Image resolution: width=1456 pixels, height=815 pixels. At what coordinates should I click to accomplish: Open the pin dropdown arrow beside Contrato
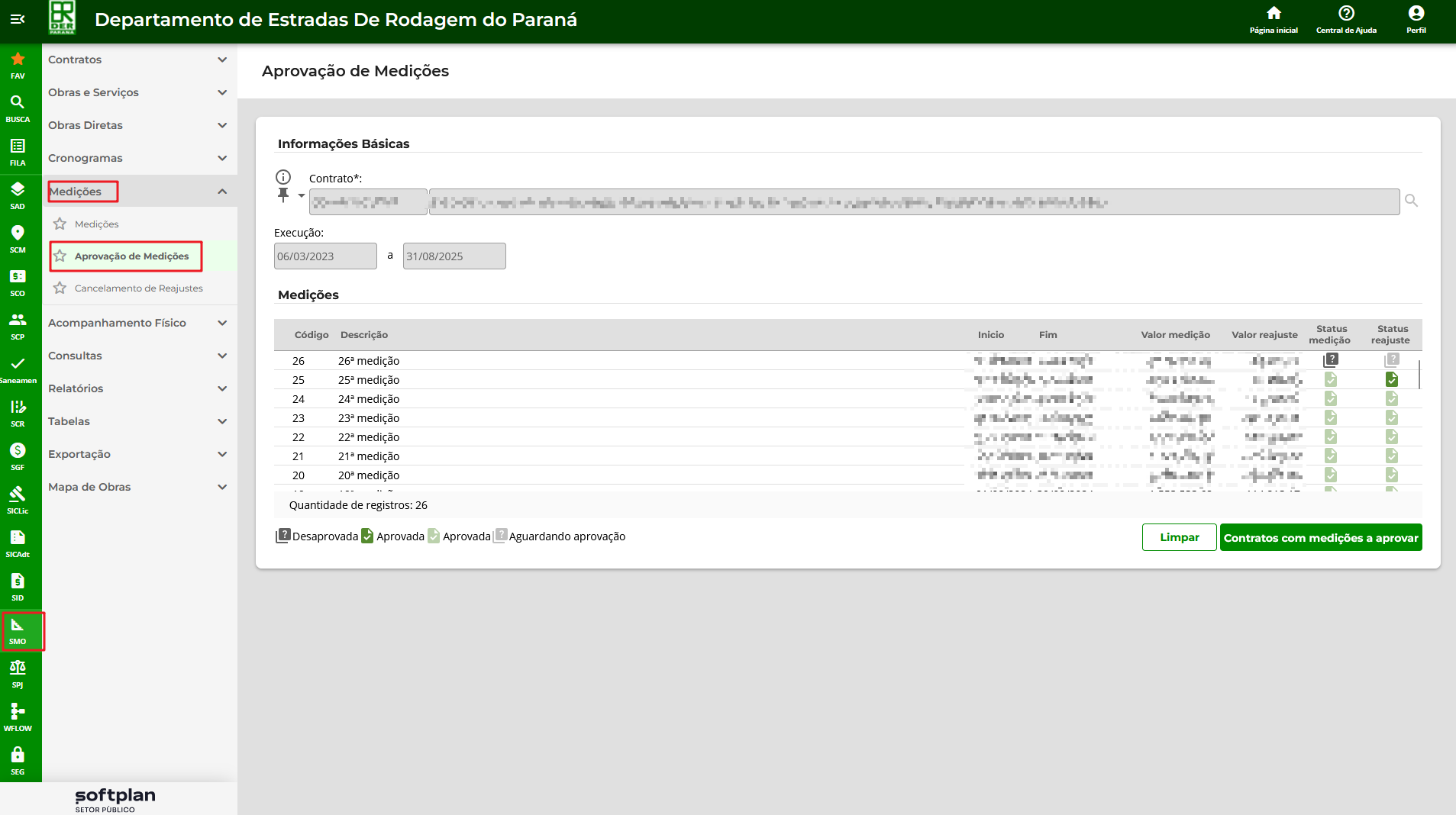(302, 195)
